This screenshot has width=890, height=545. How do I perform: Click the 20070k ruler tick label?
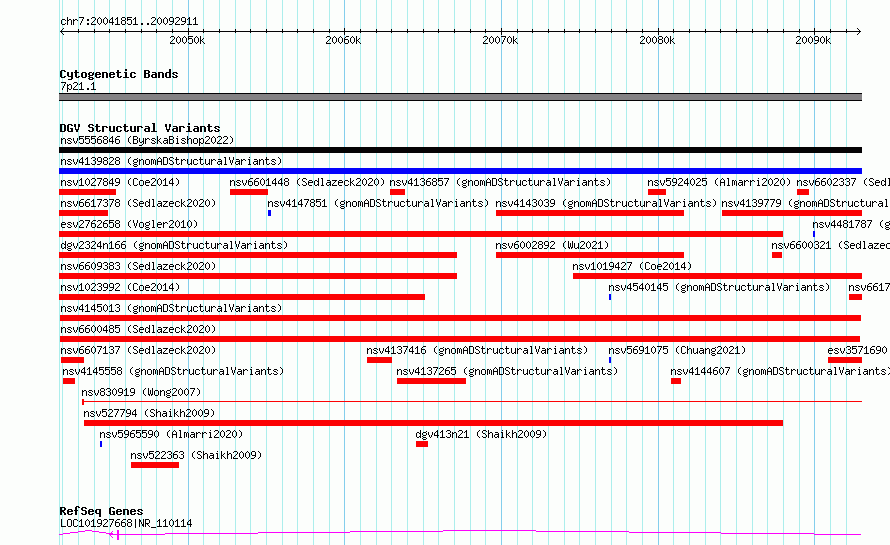pos(500,40)
